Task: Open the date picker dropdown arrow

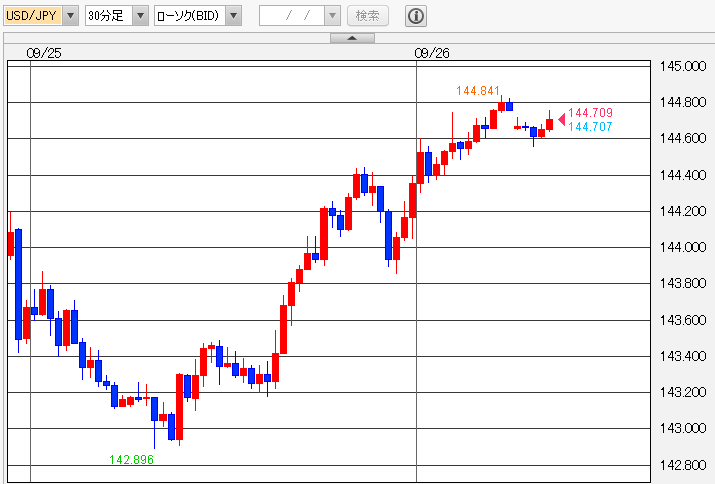Action: (332, 16)
